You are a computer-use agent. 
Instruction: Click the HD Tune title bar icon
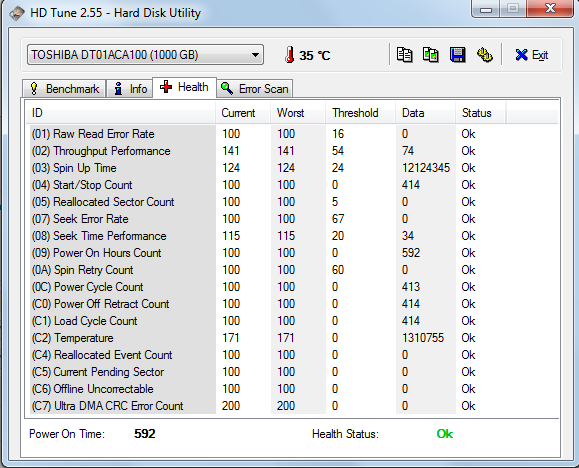click(x=17, y=14)
